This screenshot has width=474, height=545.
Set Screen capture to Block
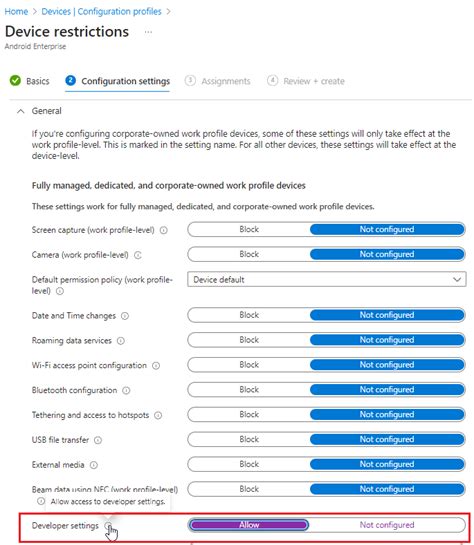pos(249,229)
